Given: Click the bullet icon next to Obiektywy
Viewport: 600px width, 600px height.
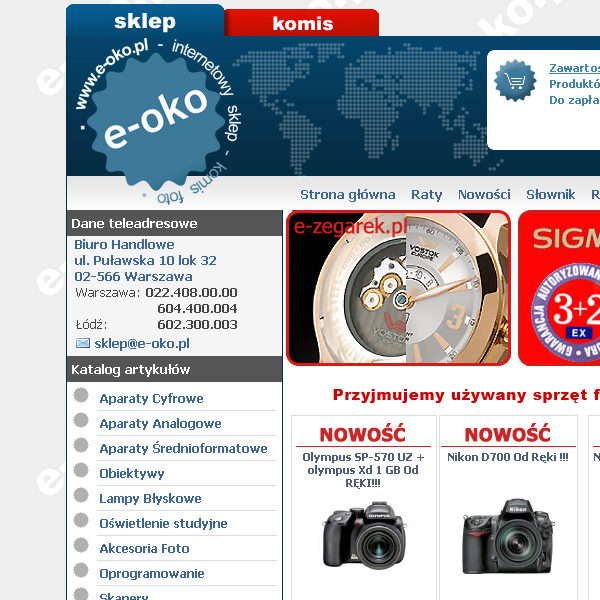Looking at the screenshot, I should coord(81,470).
